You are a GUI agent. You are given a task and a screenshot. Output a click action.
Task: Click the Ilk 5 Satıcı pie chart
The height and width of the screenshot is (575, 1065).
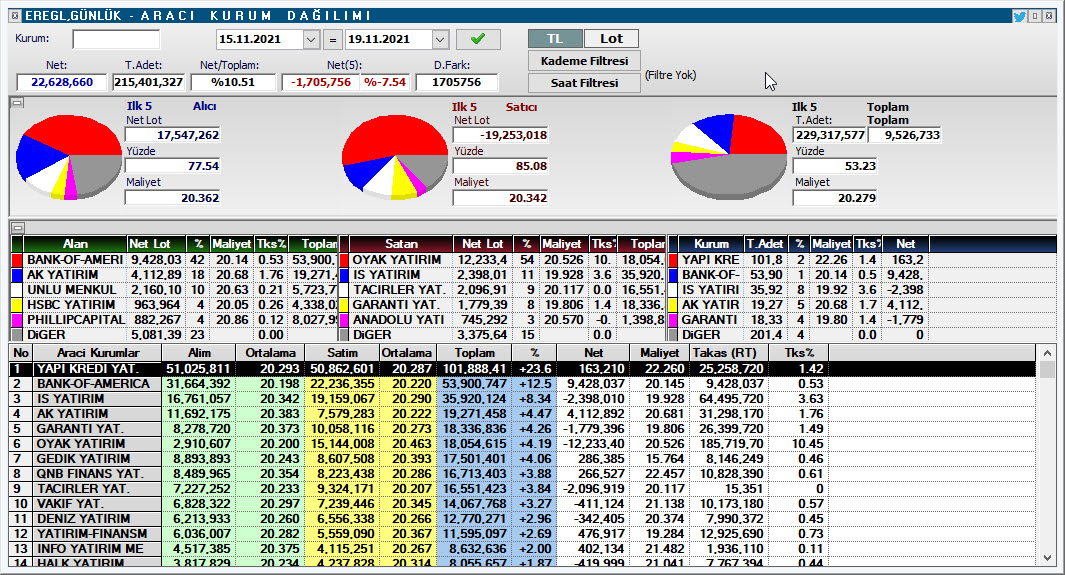click(x=395, y=157)
